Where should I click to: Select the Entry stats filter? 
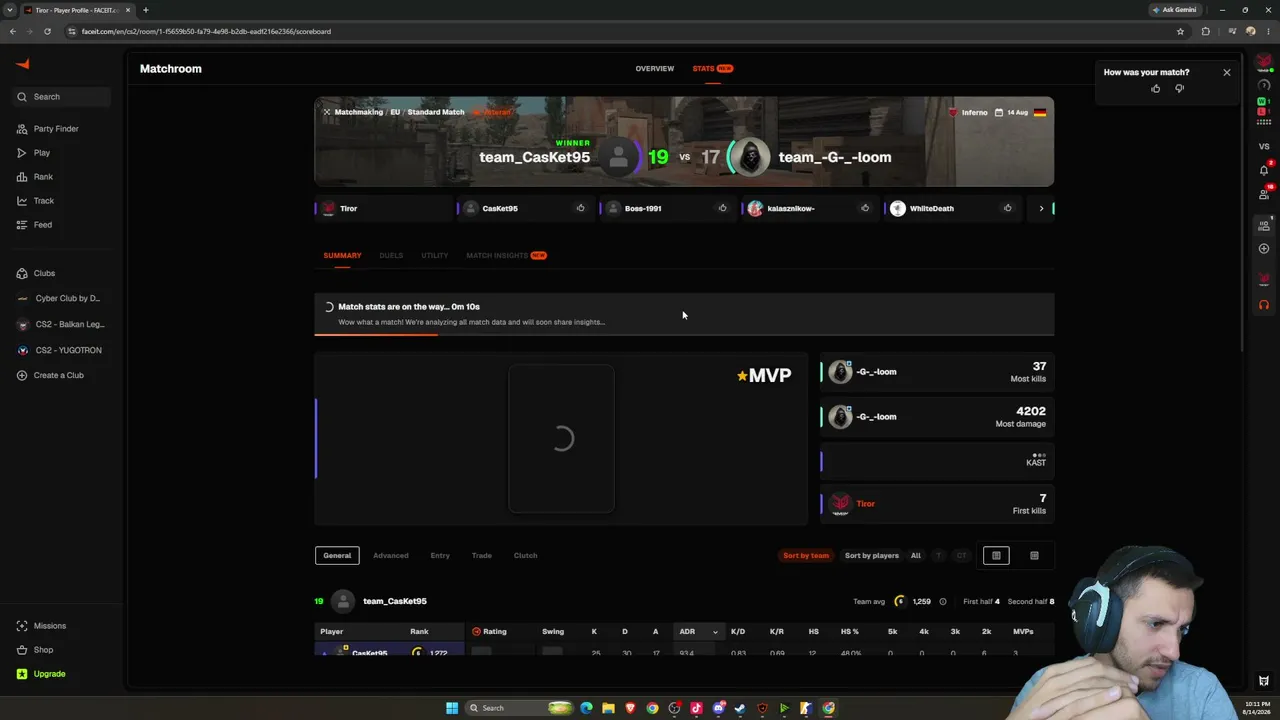[x=440, y=555]
